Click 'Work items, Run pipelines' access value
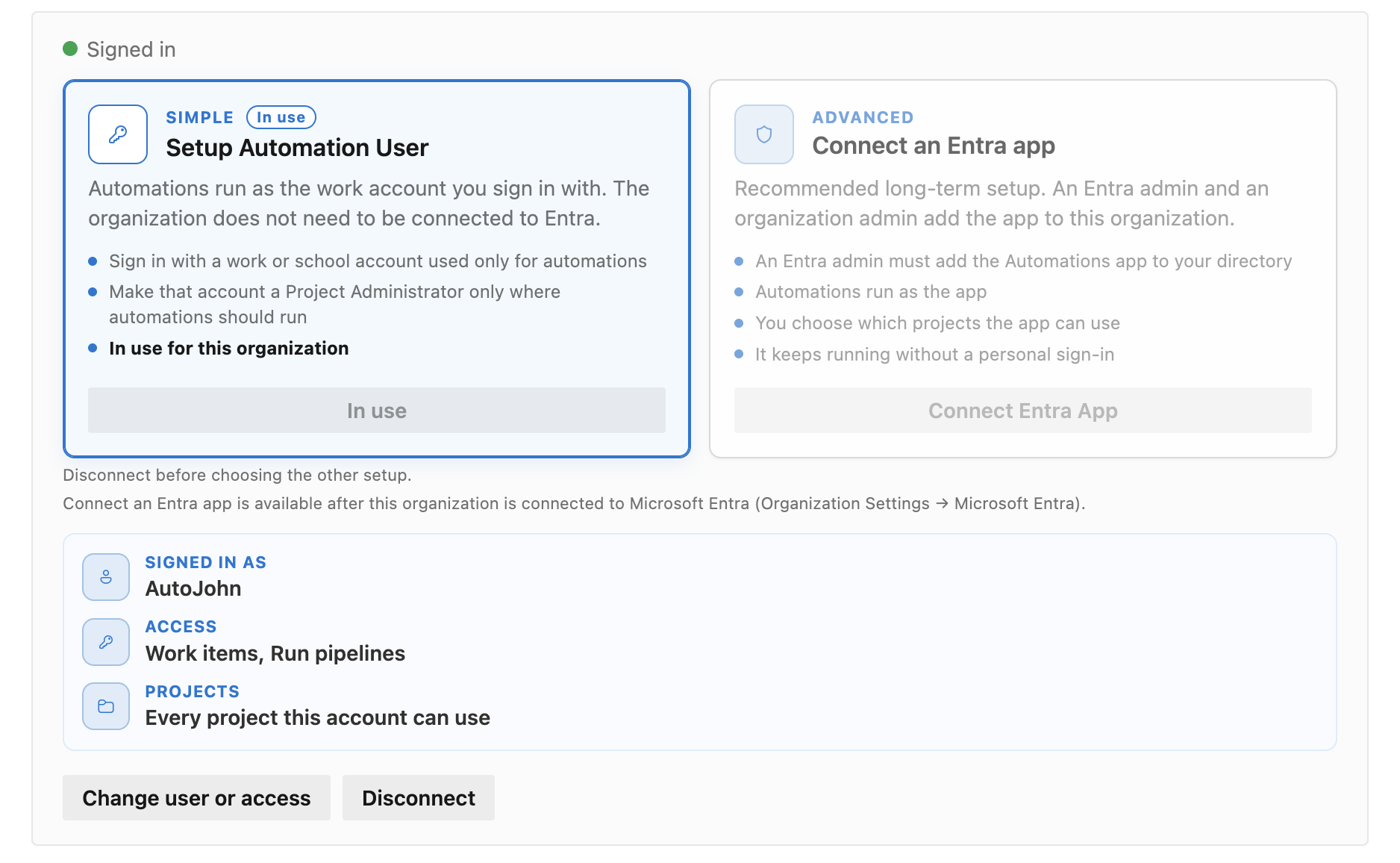Viewport: 1400px width, 863px height. click(x=275, y=653)
